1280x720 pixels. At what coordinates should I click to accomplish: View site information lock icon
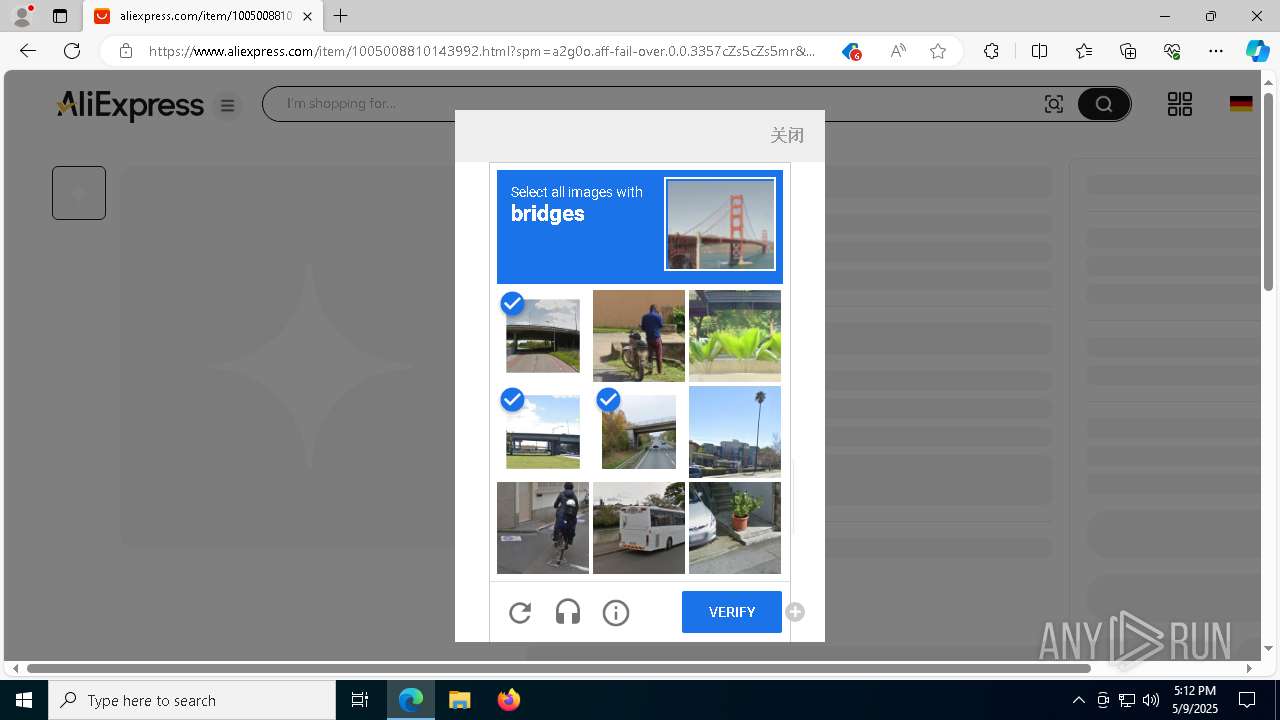click(x=126, y=51)
